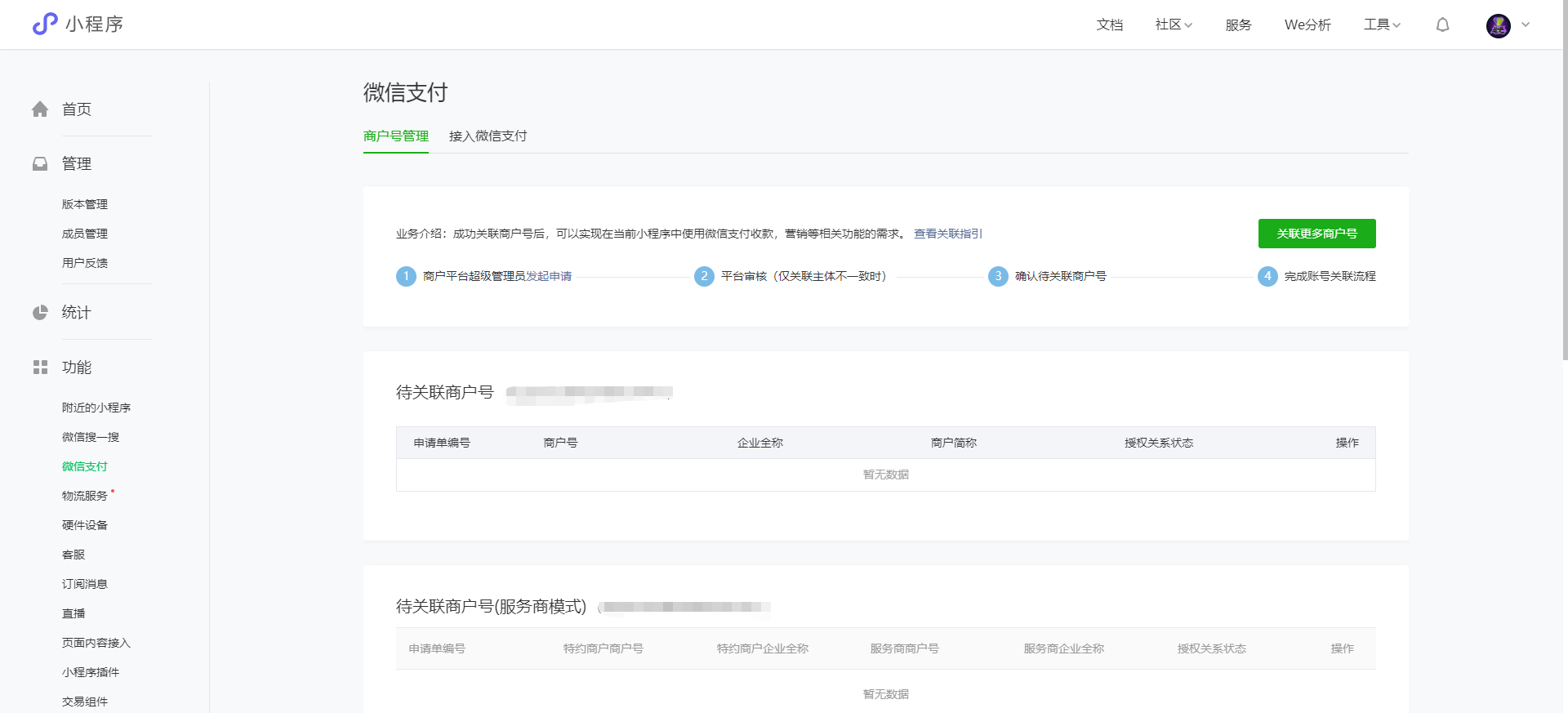This screenshot has width=1568, height=713.
Task: Open 附近的小程序 in sidebar
Action: (x=96, y=408)
